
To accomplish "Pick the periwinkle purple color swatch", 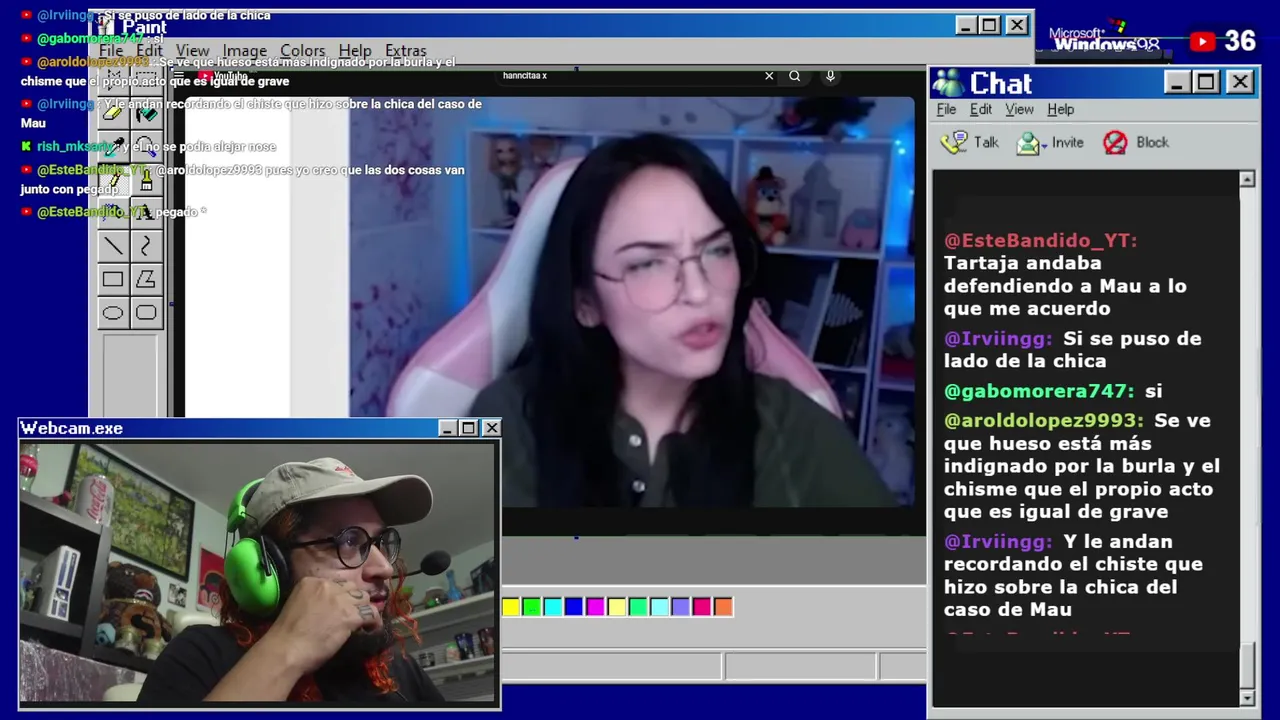I will coord(680,606).
